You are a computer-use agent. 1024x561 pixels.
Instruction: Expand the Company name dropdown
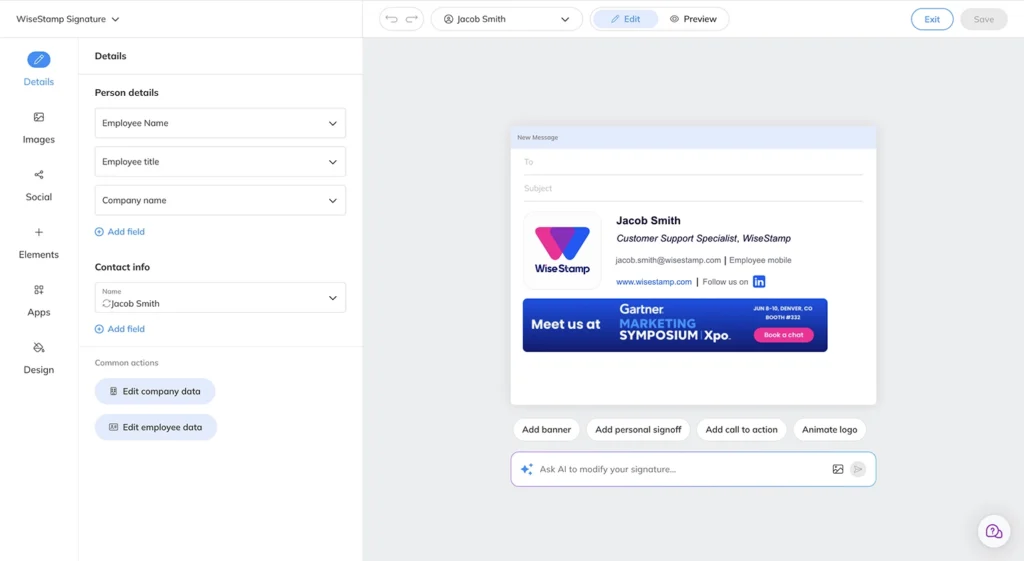coord(220,200)
